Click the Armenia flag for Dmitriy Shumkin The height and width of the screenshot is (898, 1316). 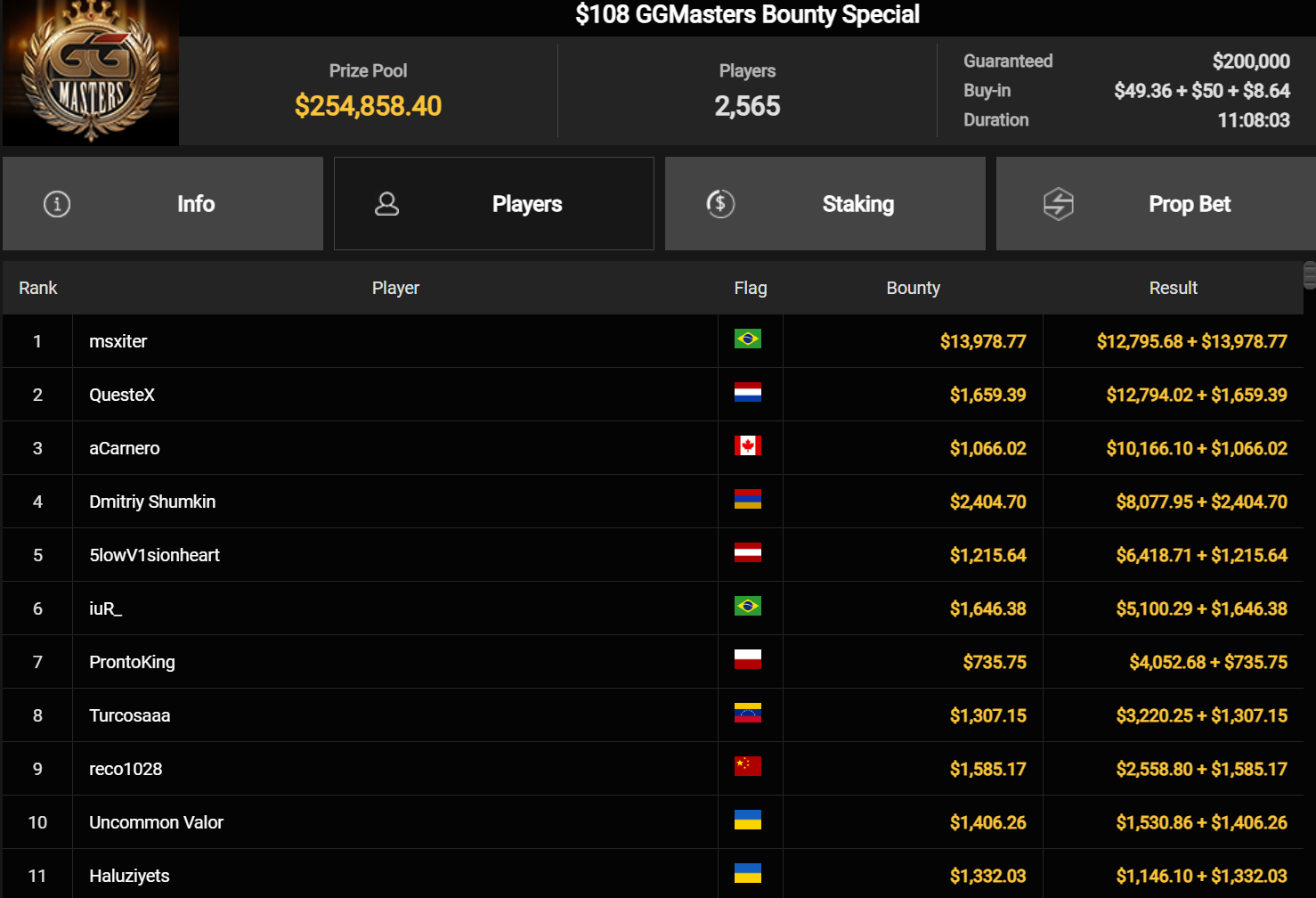pyautogui.click(x=748, y=499)
